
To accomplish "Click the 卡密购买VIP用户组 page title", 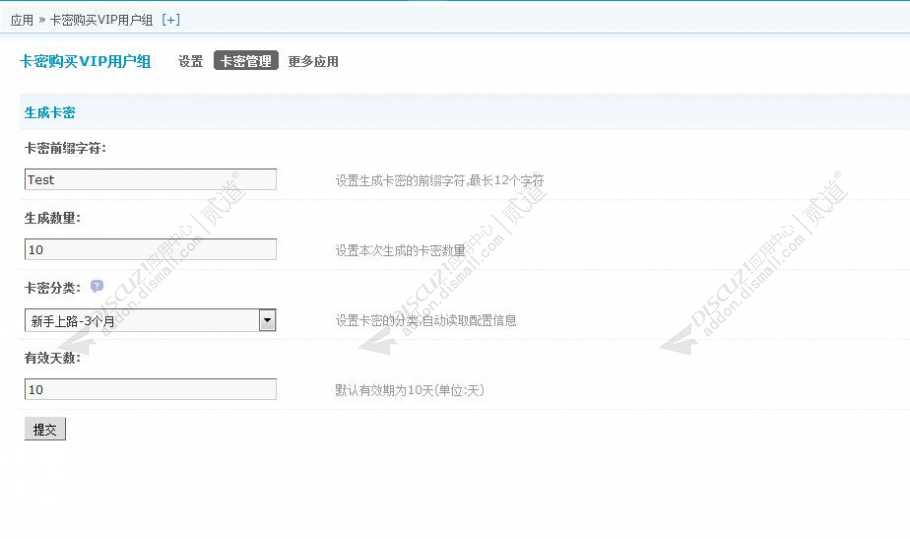I will pyautogui.click(x=85, y=62).
